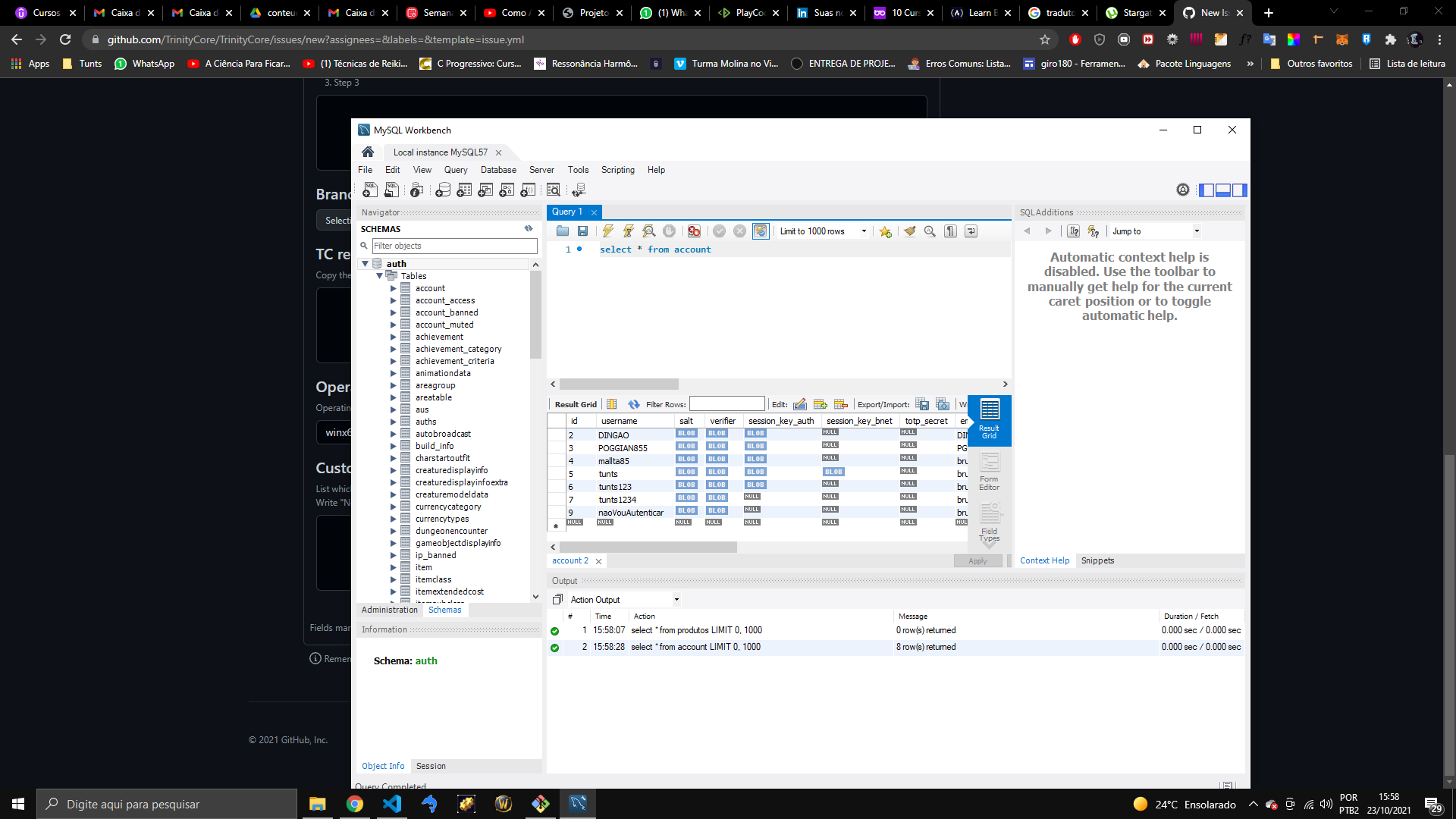Screen dimensions: 1456x819
Task: Save the query script with floppy disk icon
Action: point(583,231)
